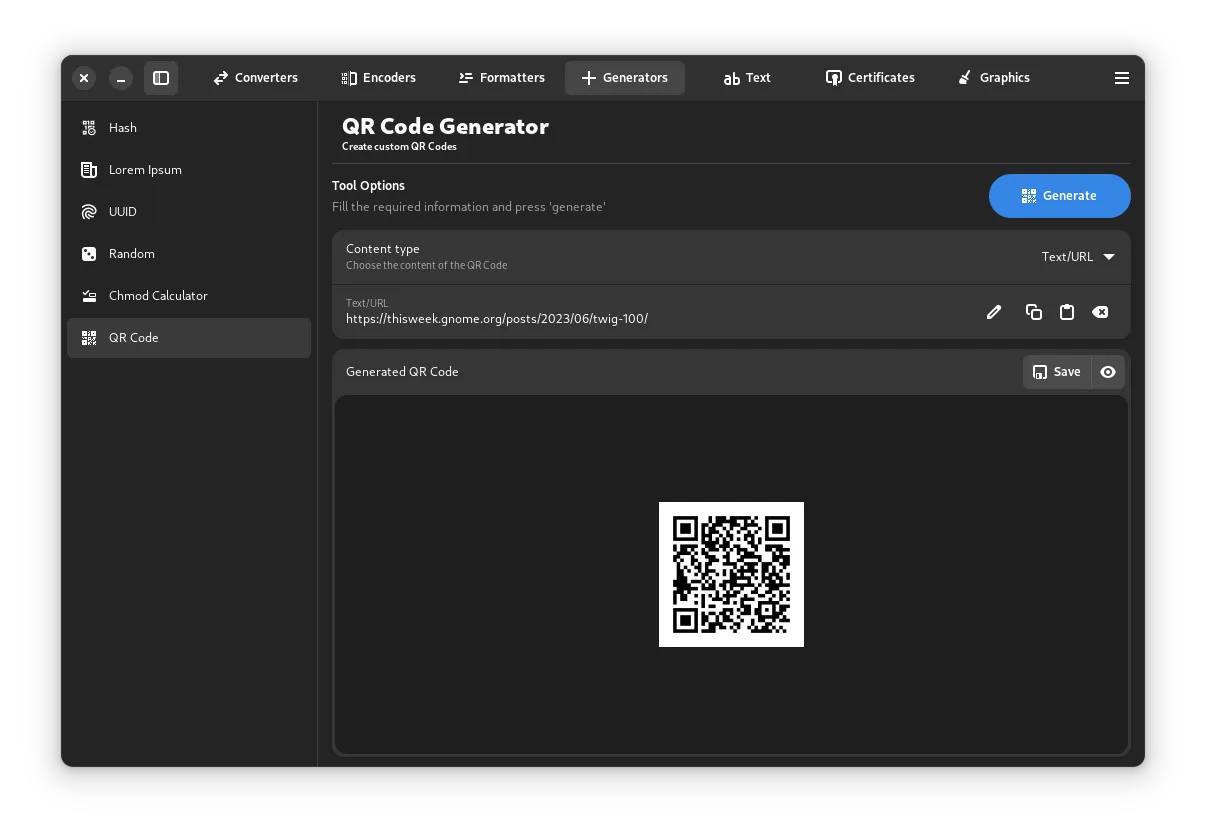Expand the Content type Text/URL dropdown
The image size is (1206, 834).
[1078, 257]
